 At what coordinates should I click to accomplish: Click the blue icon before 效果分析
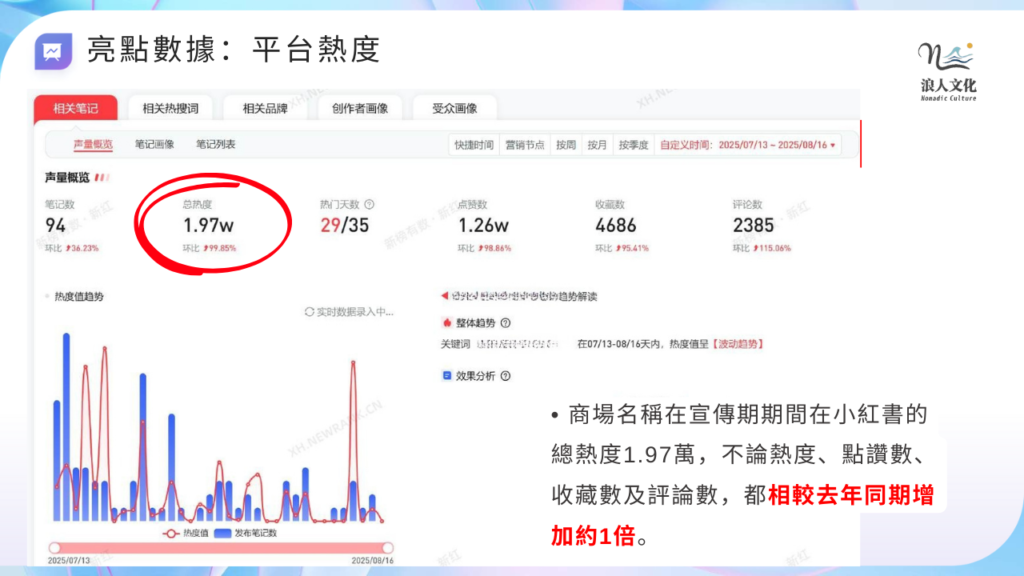click(447, 376)
